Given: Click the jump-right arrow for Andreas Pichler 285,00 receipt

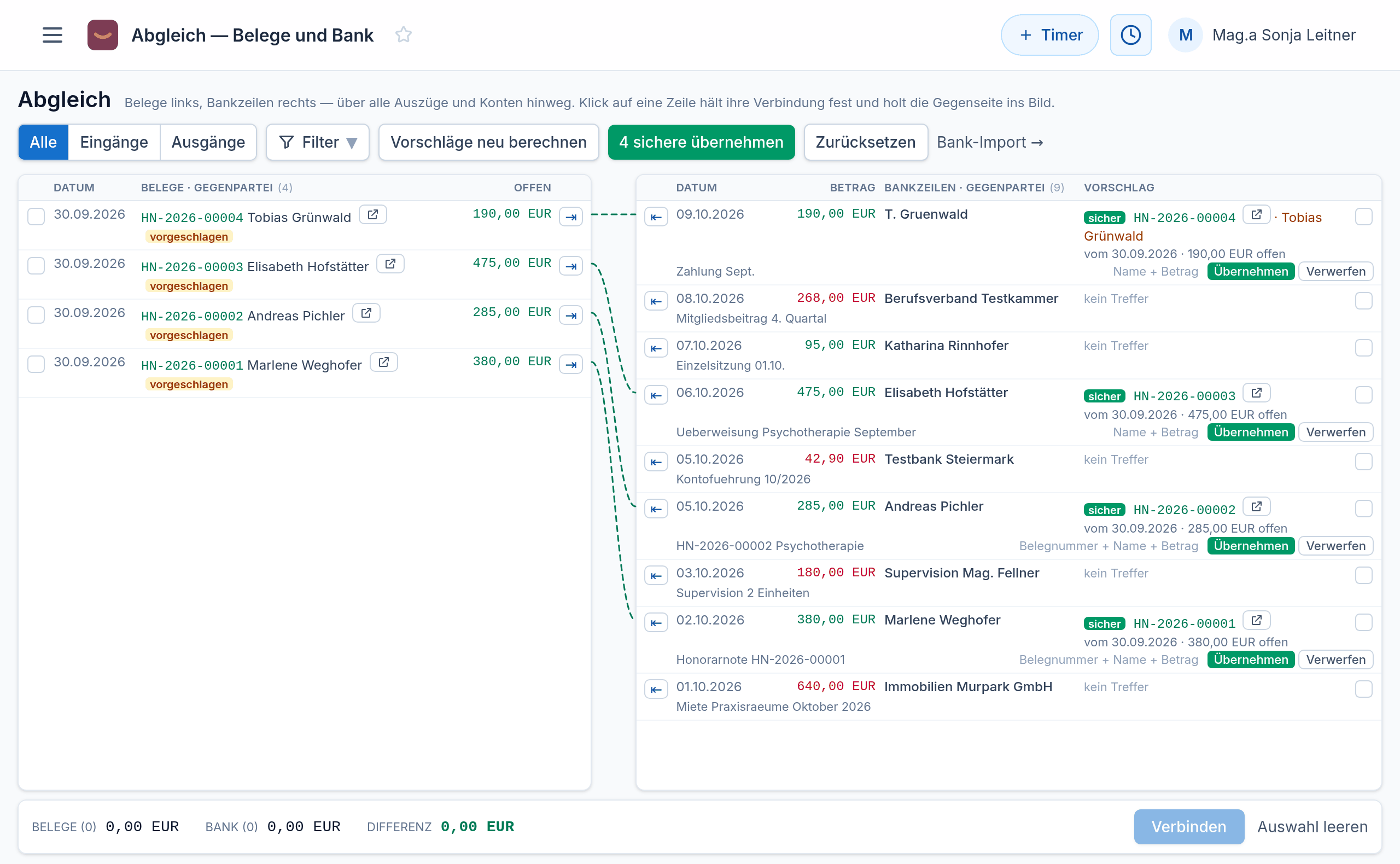Looking at the screenshot, I should (570, 316).
